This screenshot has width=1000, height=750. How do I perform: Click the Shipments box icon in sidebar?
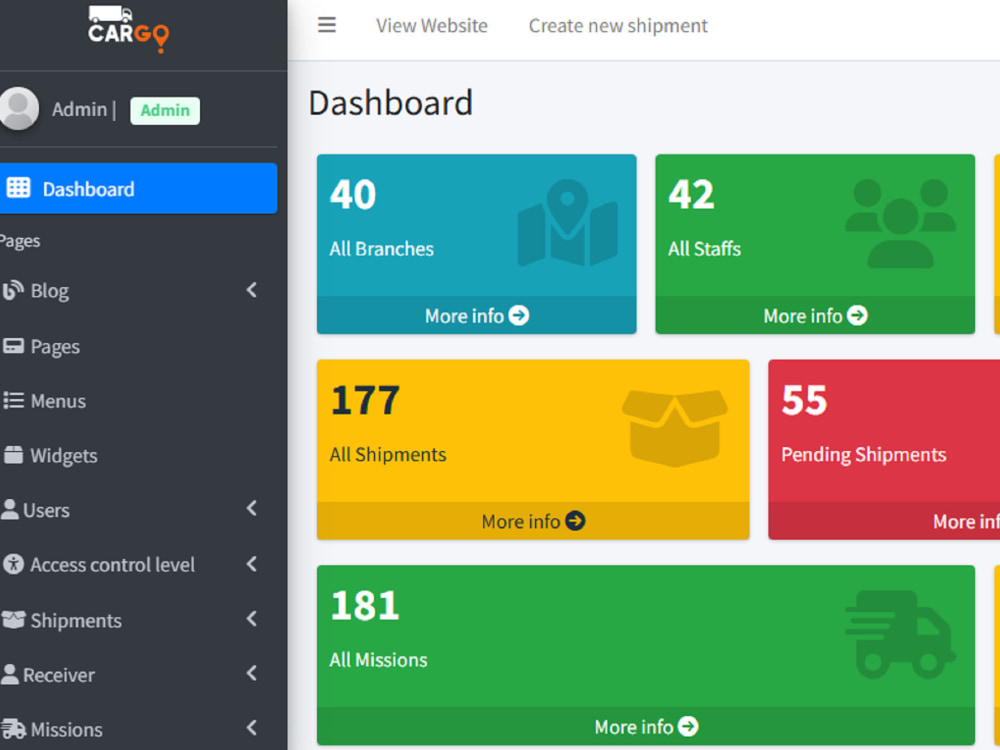coord(13,619)
